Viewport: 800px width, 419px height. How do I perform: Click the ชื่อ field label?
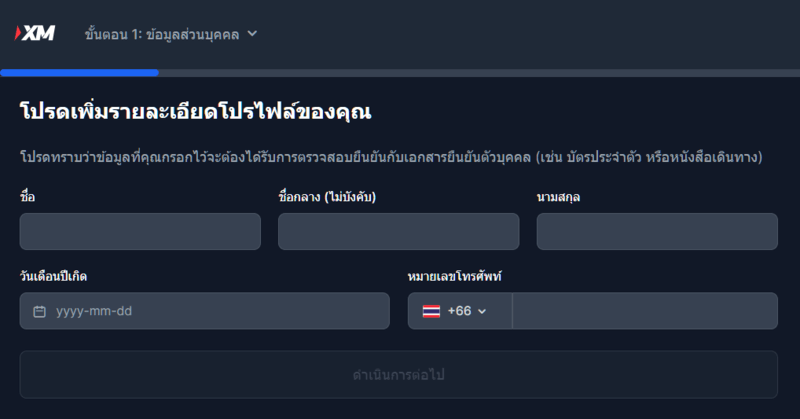click(x=27, y=196)
